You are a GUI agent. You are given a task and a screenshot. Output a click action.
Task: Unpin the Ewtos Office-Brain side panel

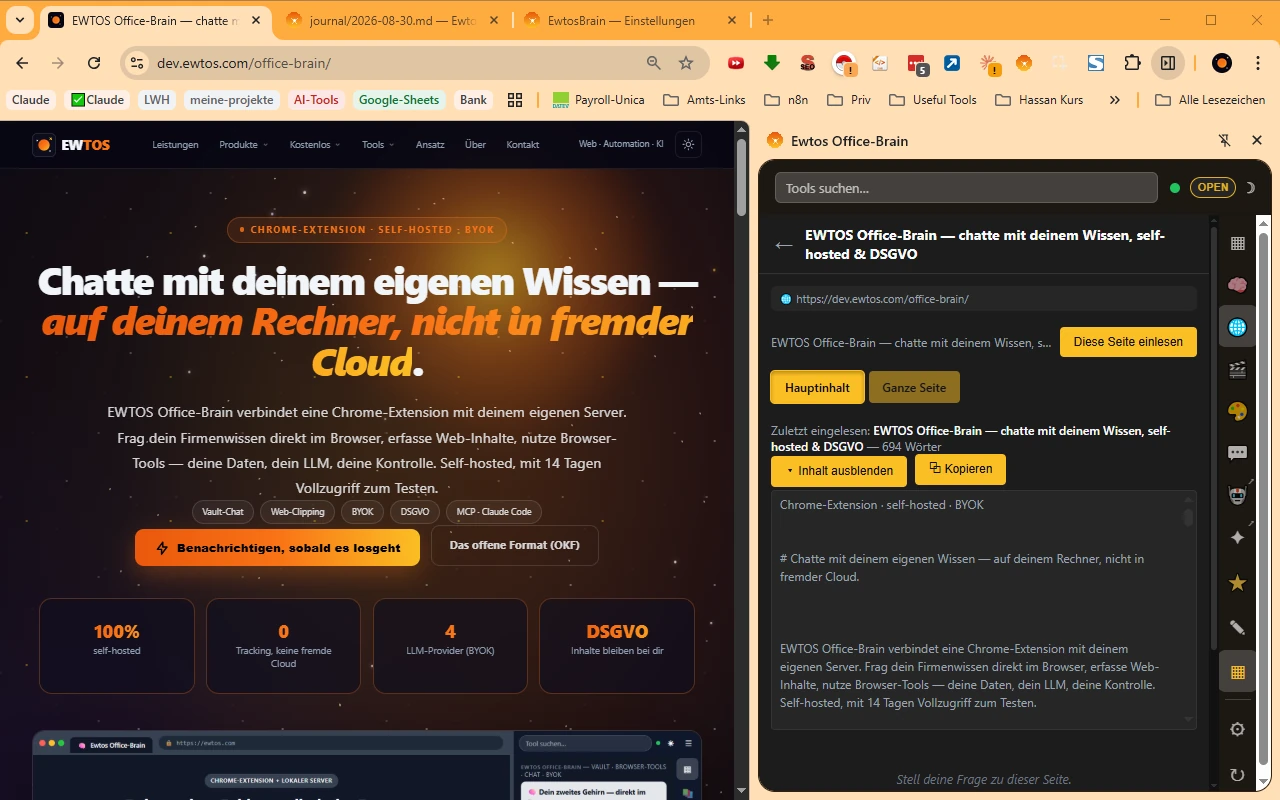click(1225, 141)
